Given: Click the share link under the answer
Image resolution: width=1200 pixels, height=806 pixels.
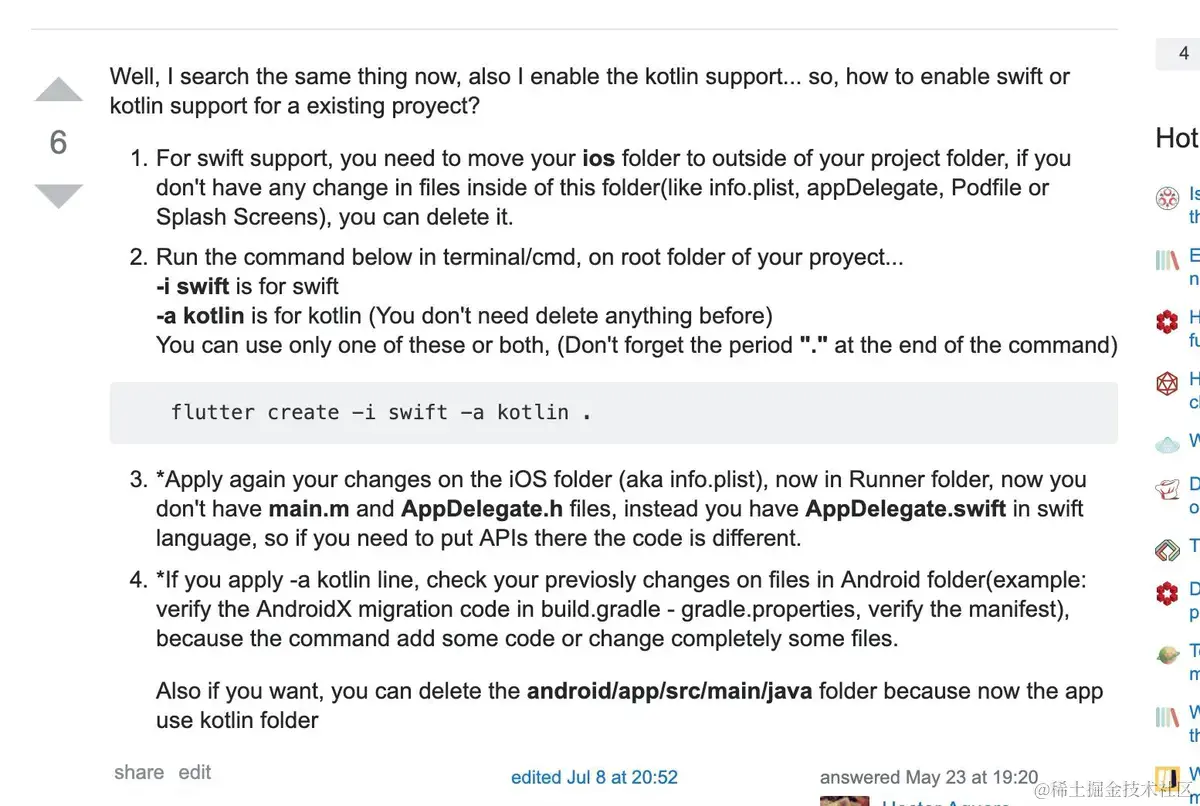Looking at the screenshot, I should [139, 772].
